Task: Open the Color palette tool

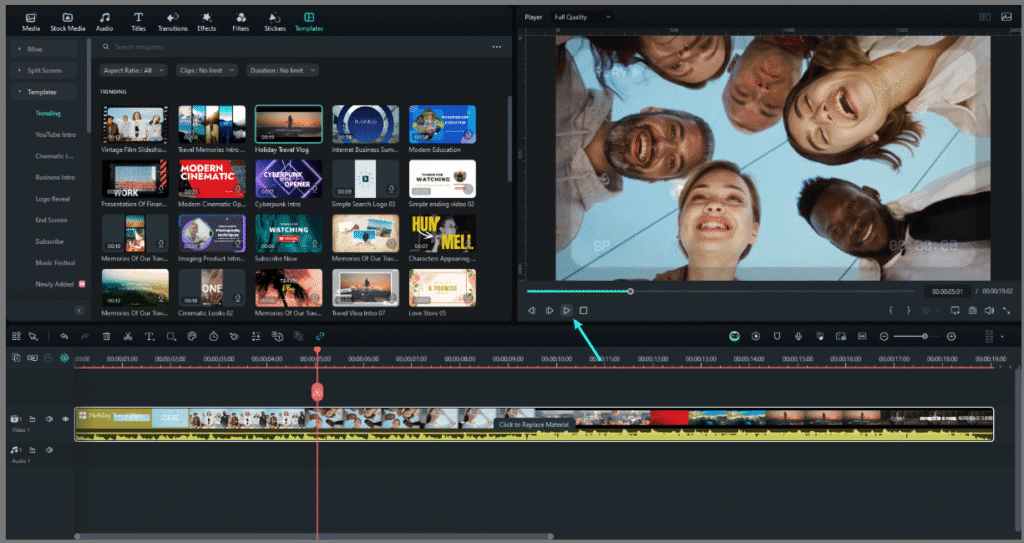Action: coord(192,337)
